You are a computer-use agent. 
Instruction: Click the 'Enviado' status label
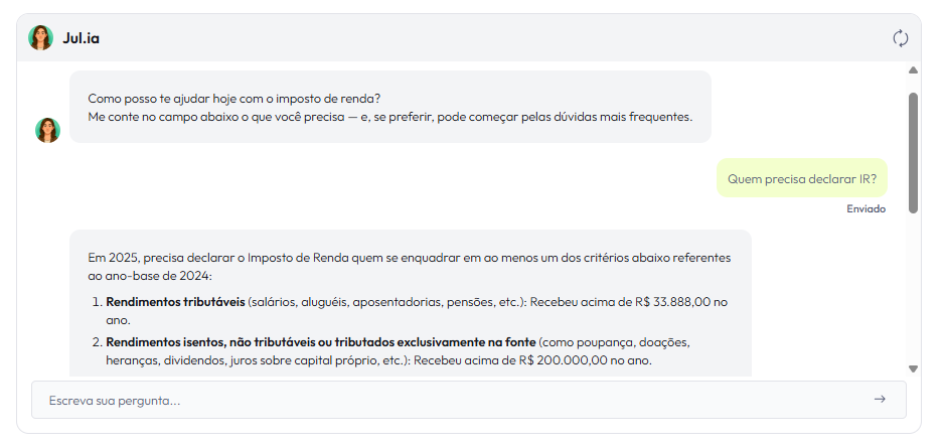(x=866, y=209)
